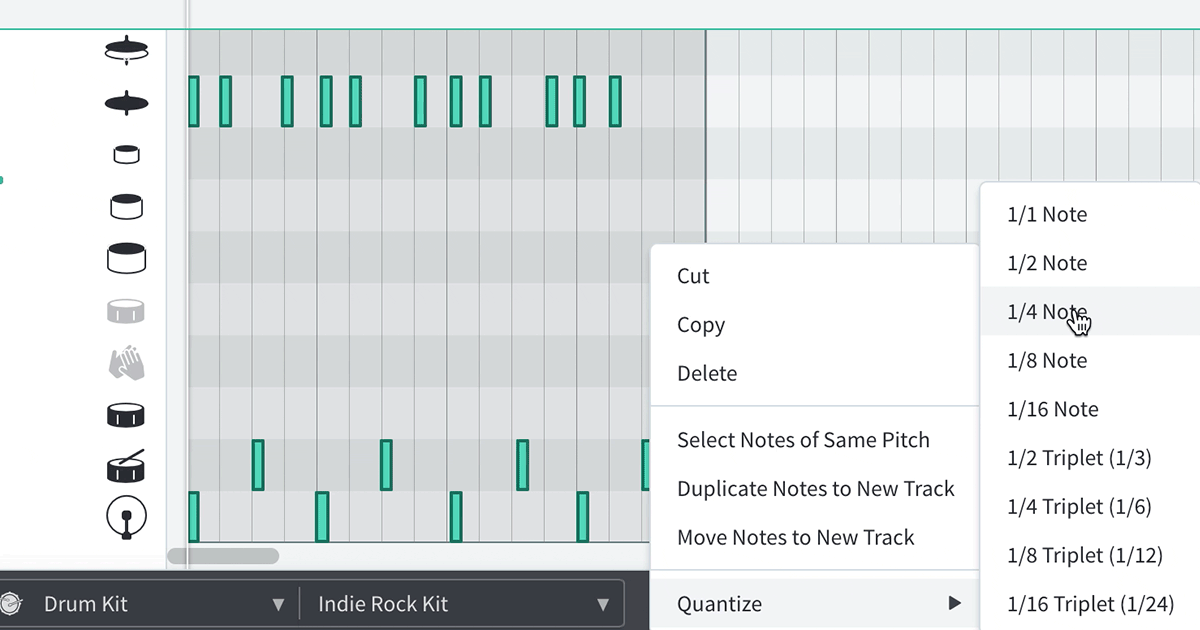This screenshot has height=630, width=1200.
Task: Click Select Notes of Same Pitch
Action: pyautogui.click(x=803, y=440)
